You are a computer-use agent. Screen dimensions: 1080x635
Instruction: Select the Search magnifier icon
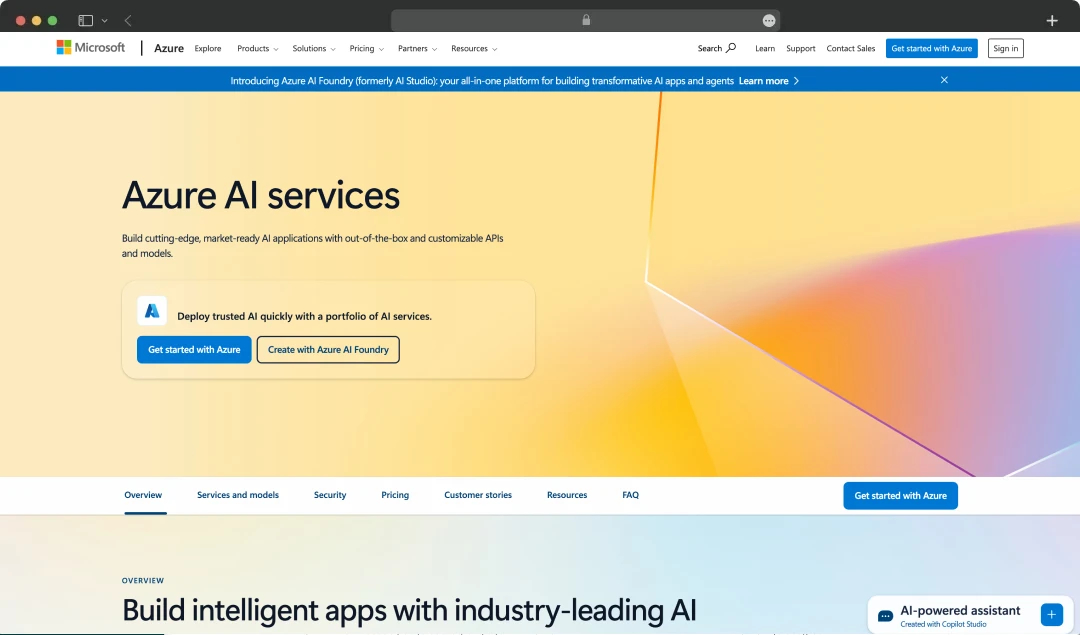(x=731, y=48)
